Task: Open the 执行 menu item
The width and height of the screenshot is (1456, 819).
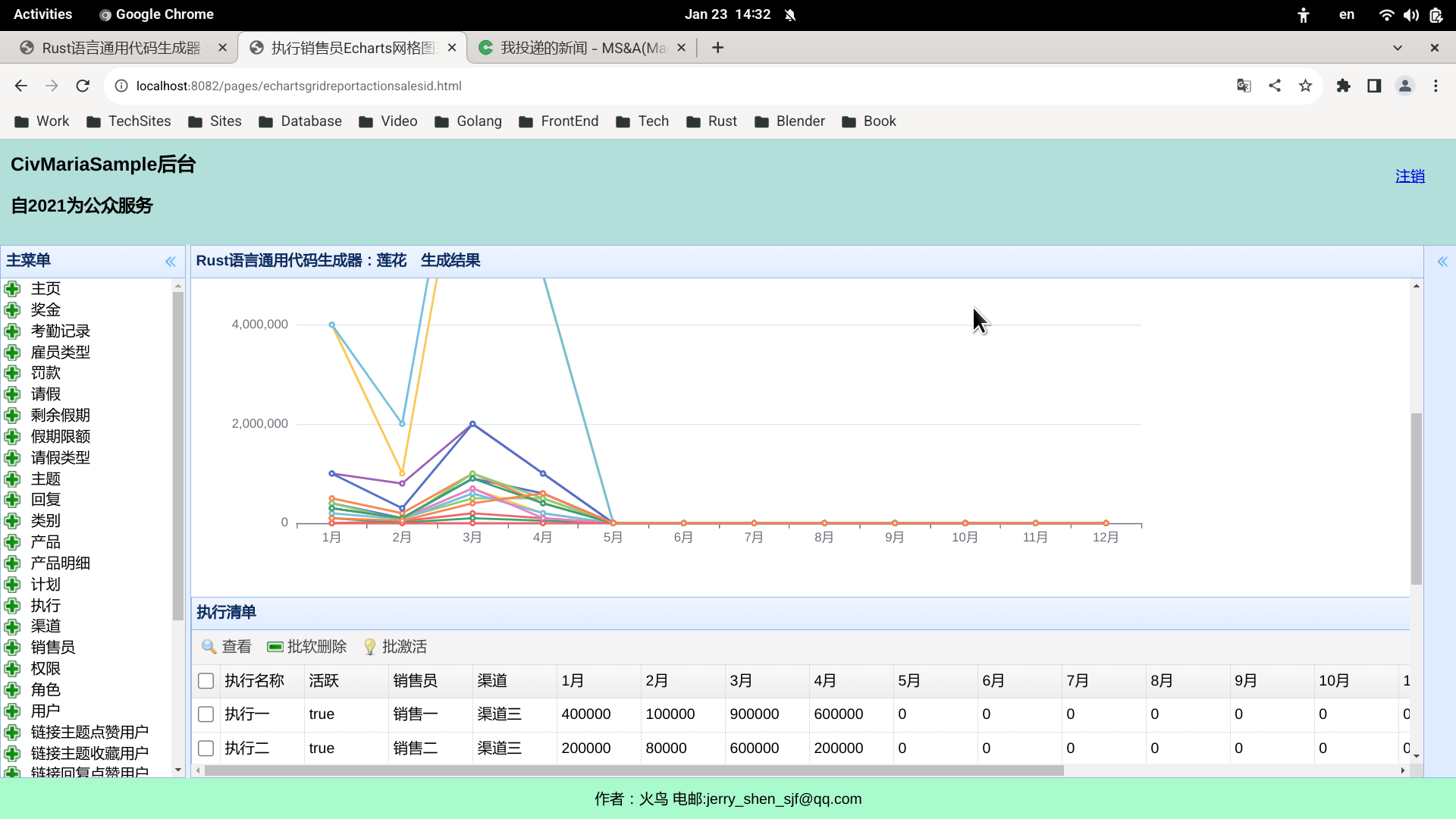Action: 45,605
